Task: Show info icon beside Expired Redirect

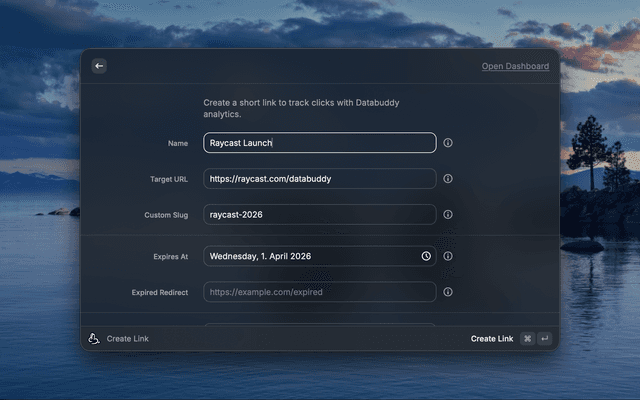Action: 448,292
